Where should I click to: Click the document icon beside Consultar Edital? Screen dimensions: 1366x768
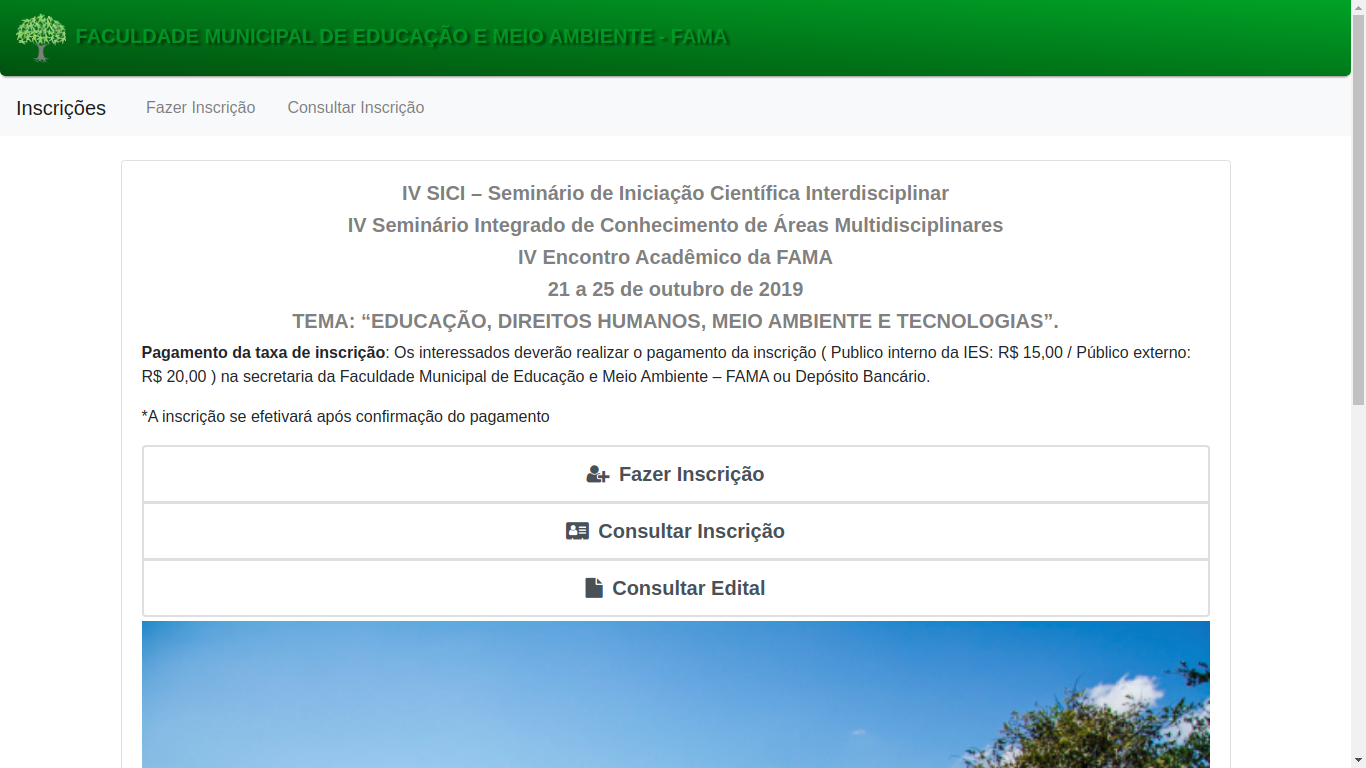[594, 589]
